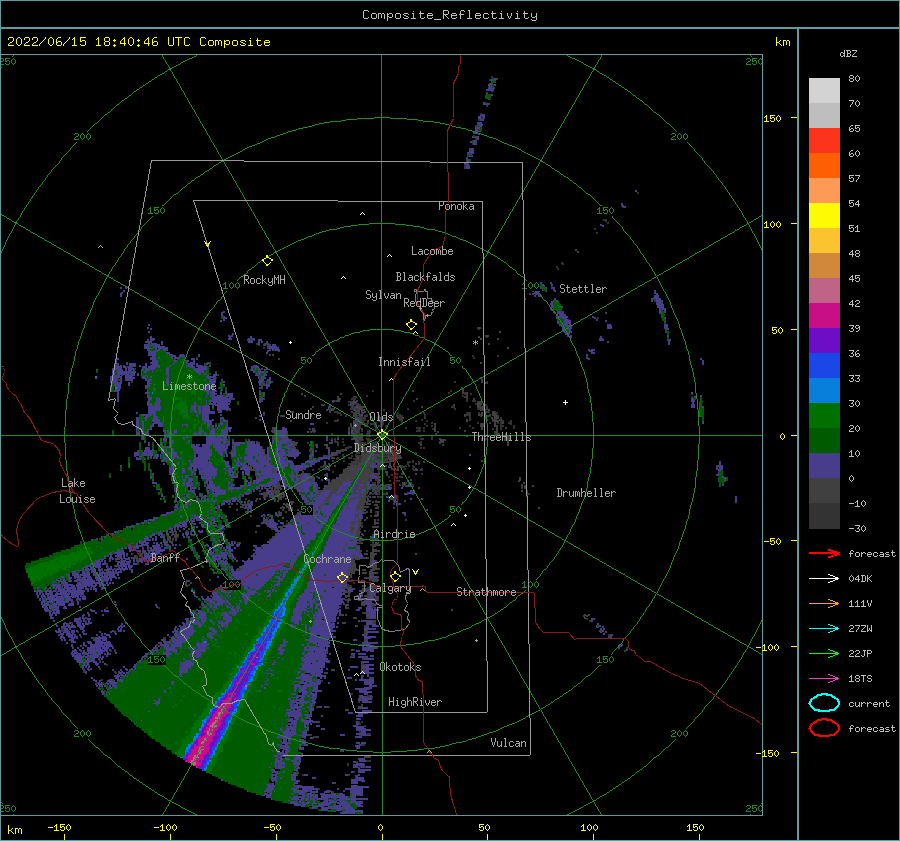
Task: Select the RedDeer city label
Action: point(424,303)
